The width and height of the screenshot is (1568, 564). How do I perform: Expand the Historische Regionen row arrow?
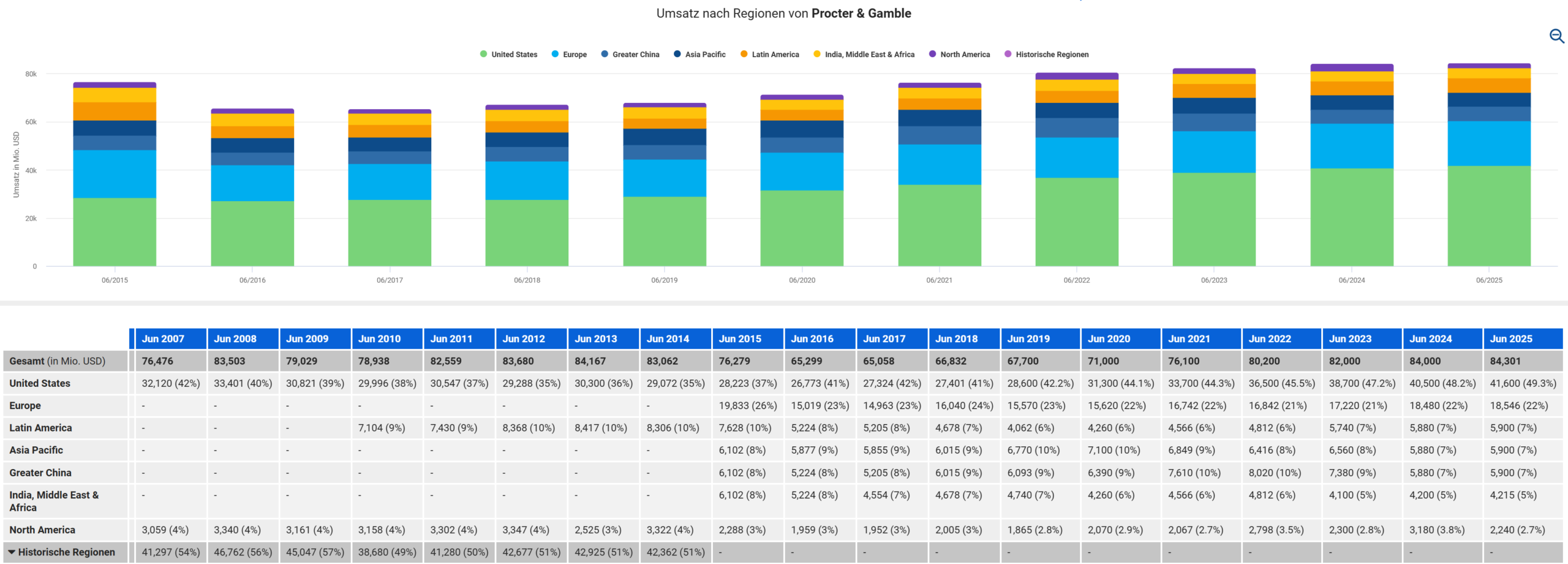point(12,552)
